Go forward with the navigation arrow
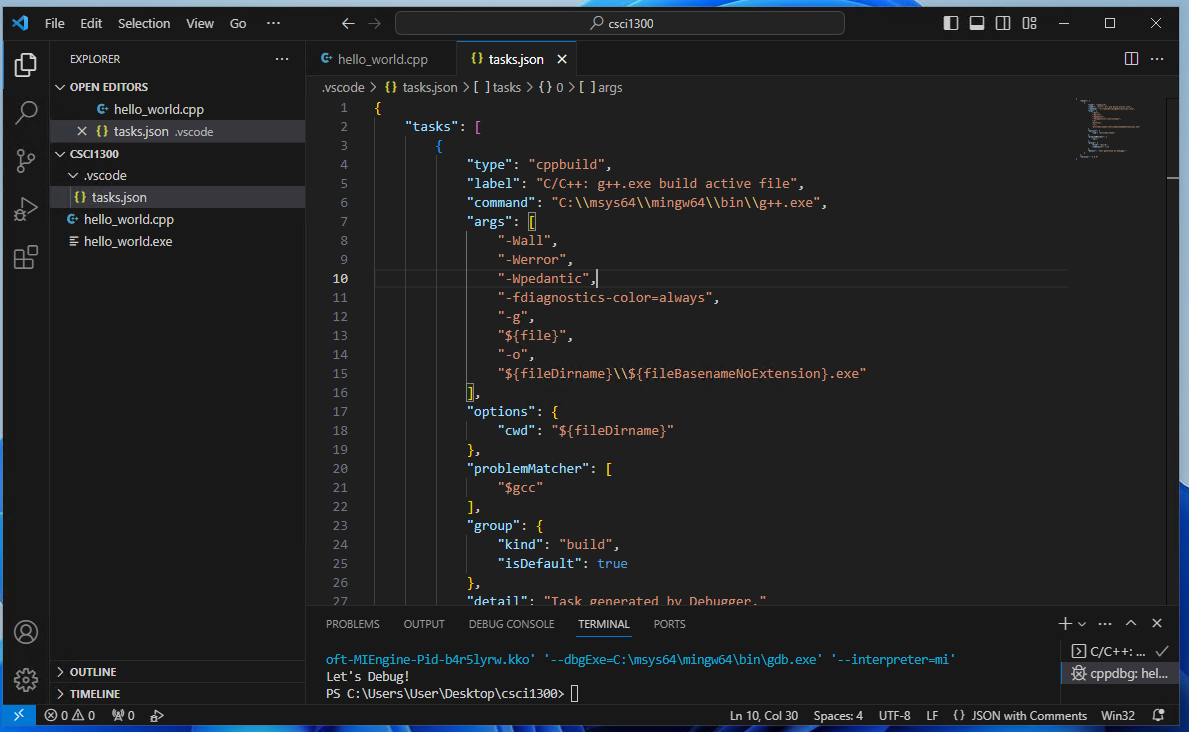The height and width of the screenshot is (732, 1189). pyautogui.click(x=375, y=24)
